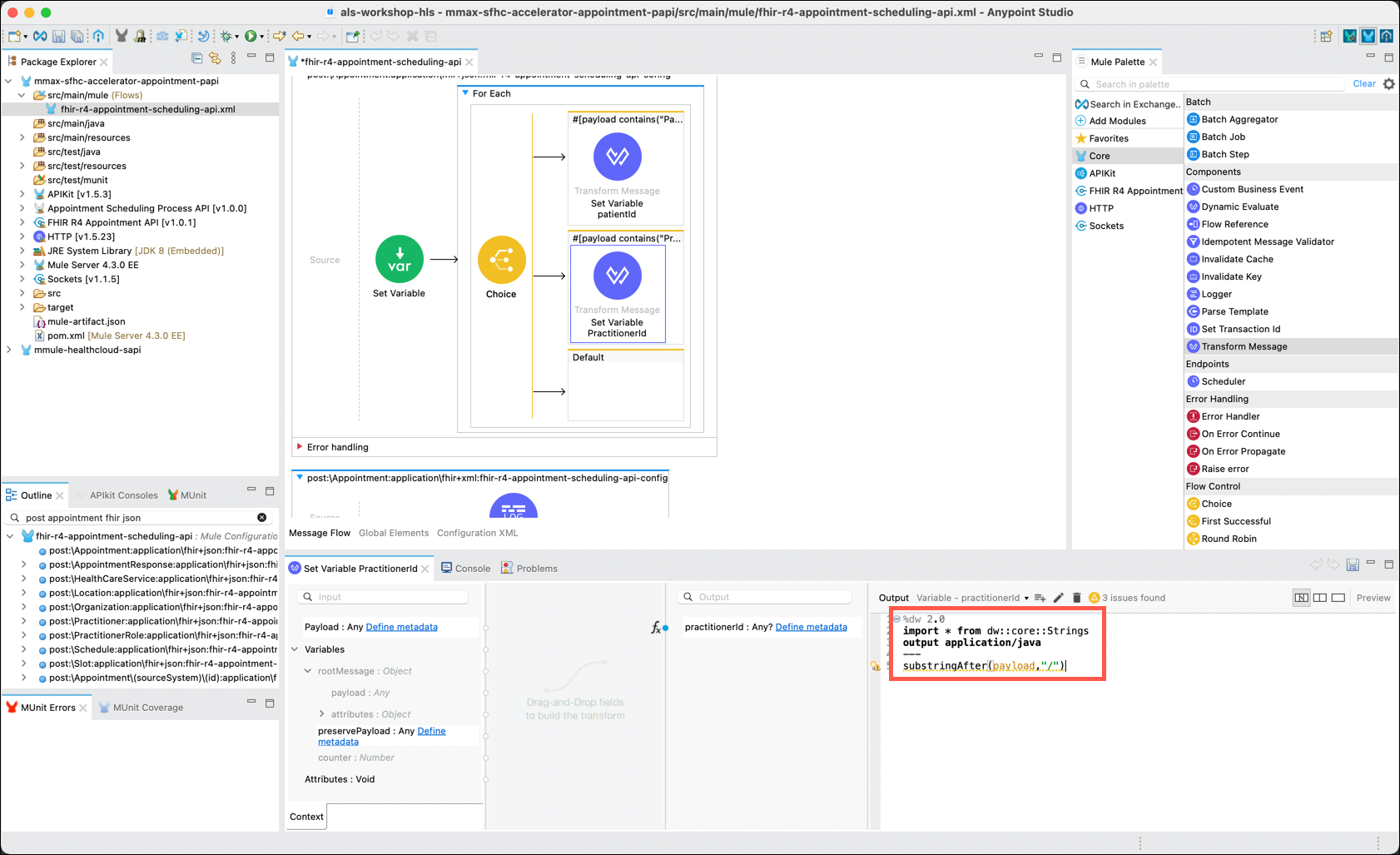
Task: Switch to the graphic view layout
Action: (1302, 598)
